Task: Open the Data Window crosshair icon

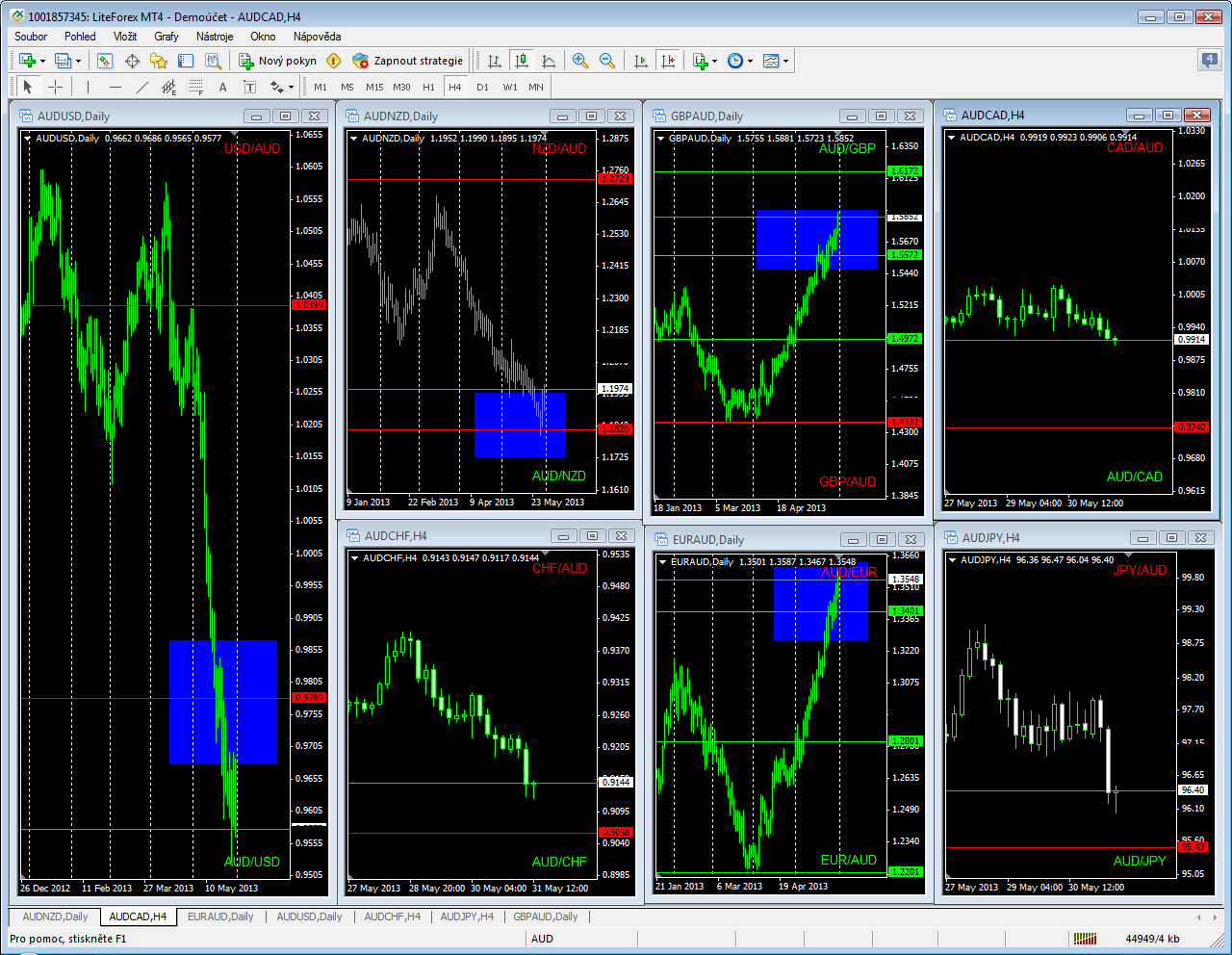Action: tap(132, 61)
